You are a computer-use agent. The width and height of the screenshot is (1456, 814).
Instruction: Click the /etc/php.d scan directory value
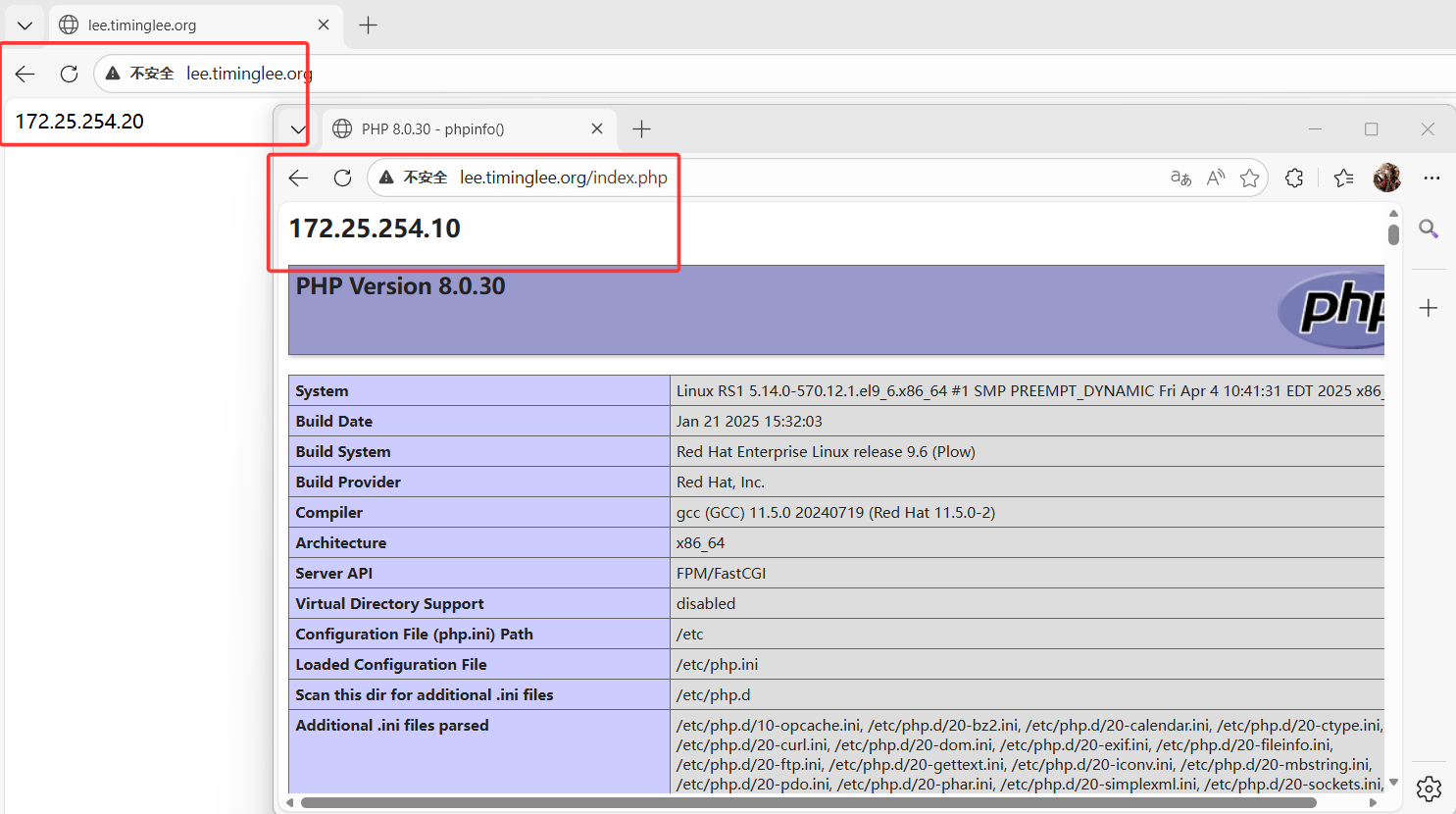click(x=713, y=694)
